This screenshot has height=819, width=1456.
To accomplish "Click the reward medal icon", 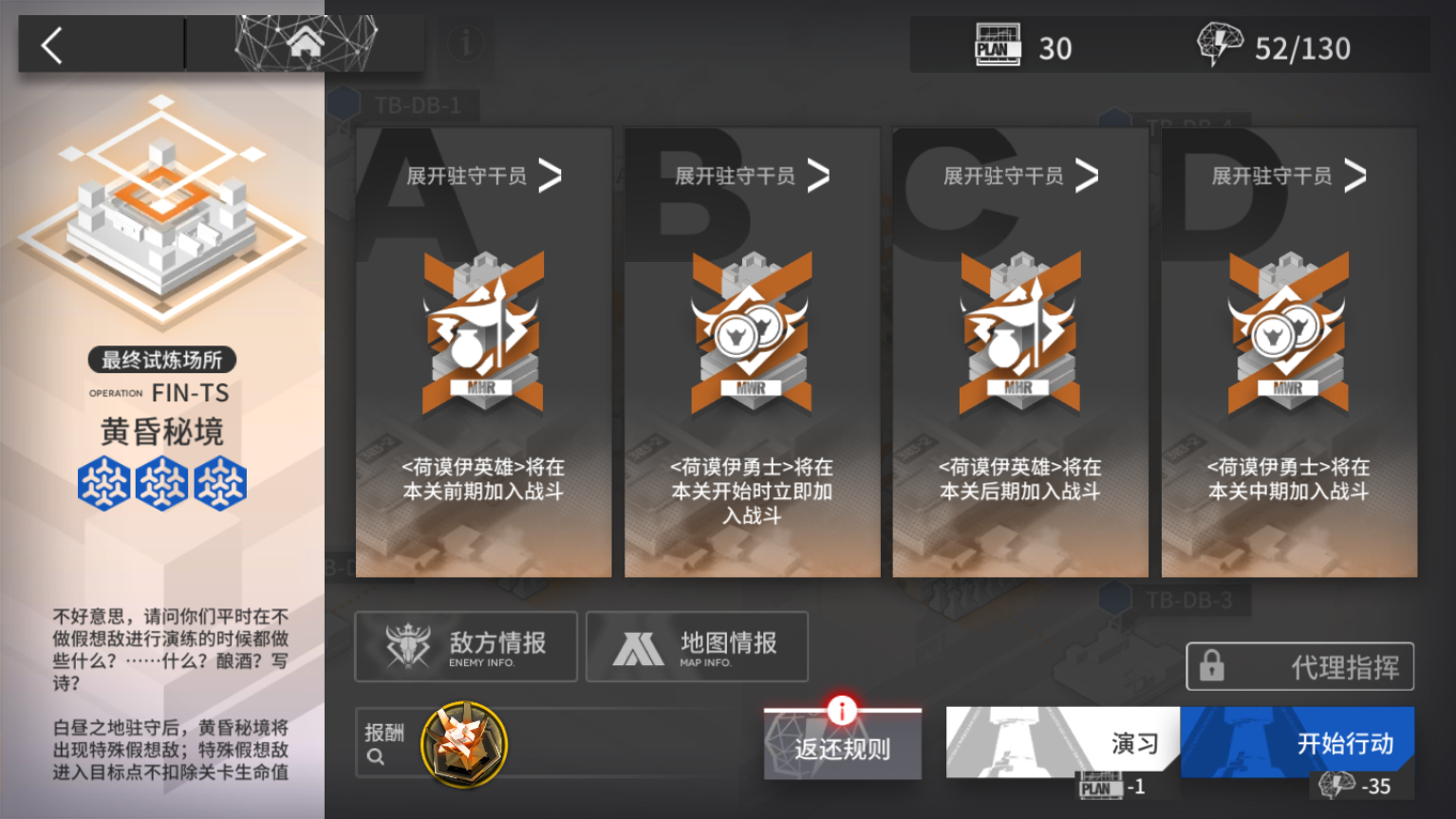I will 463,744.
